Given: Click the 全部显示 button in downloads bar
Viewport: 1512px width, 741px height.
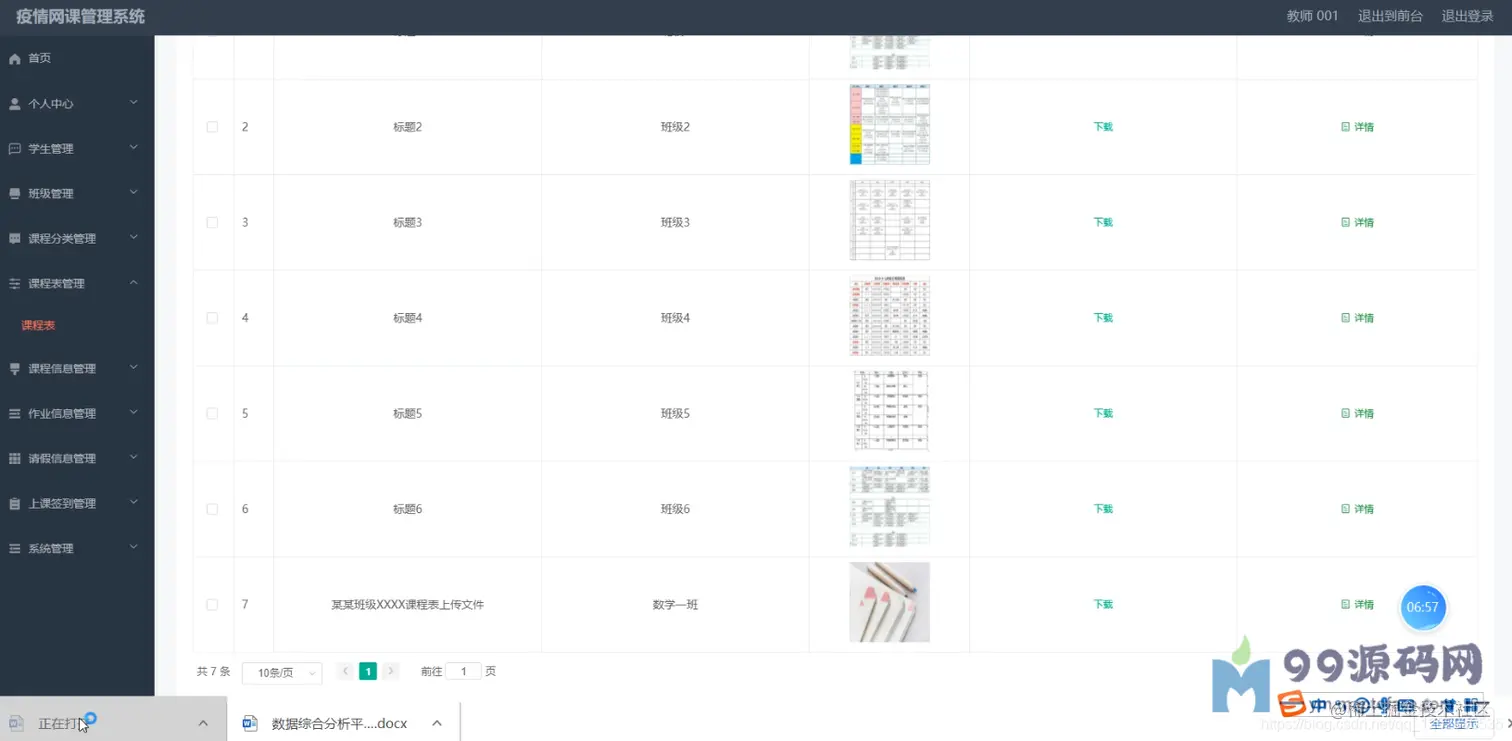Looking at the screenshot, I should click(x=1453, y=723).
